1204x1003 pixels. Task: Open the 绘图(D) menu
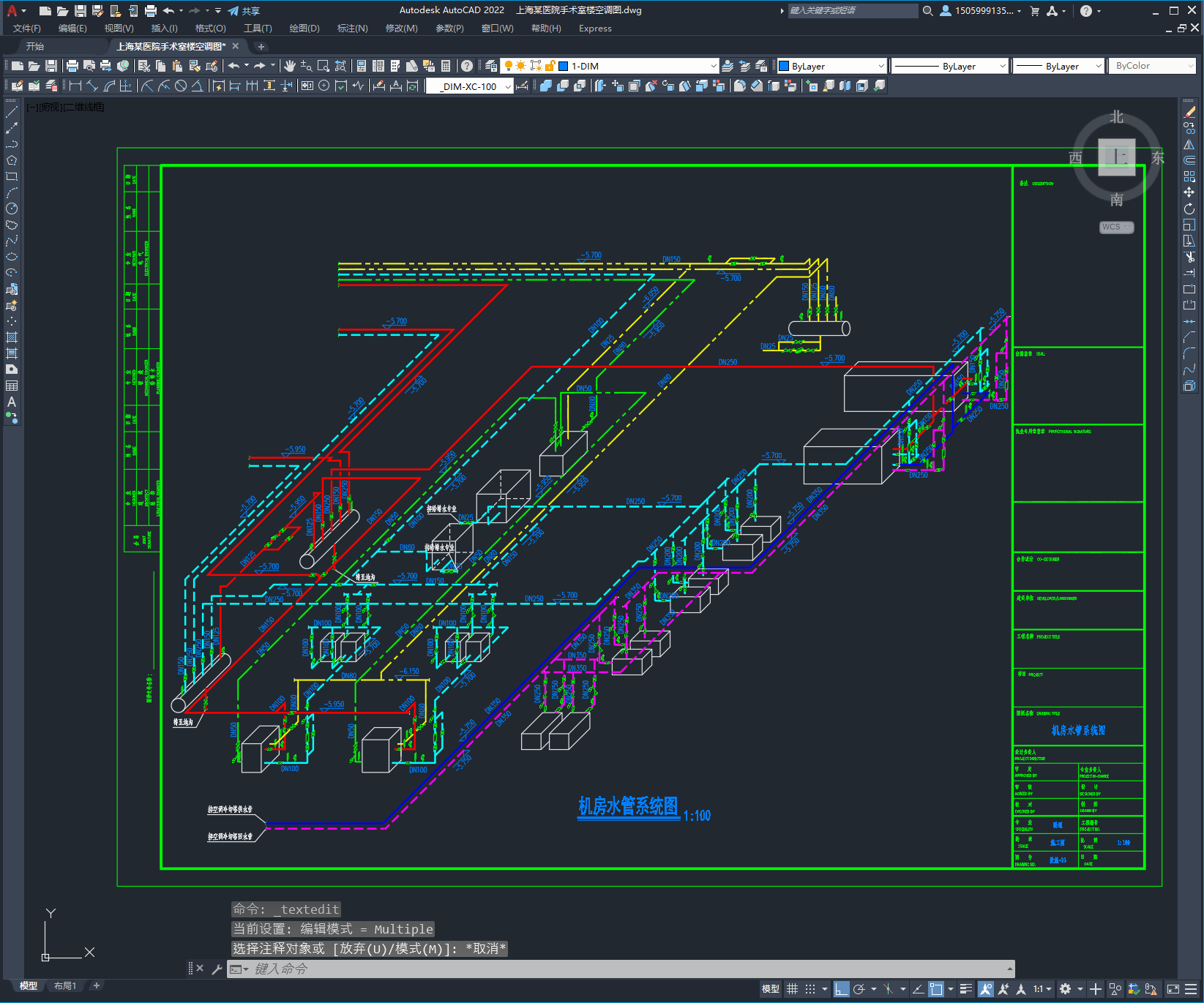304,29
